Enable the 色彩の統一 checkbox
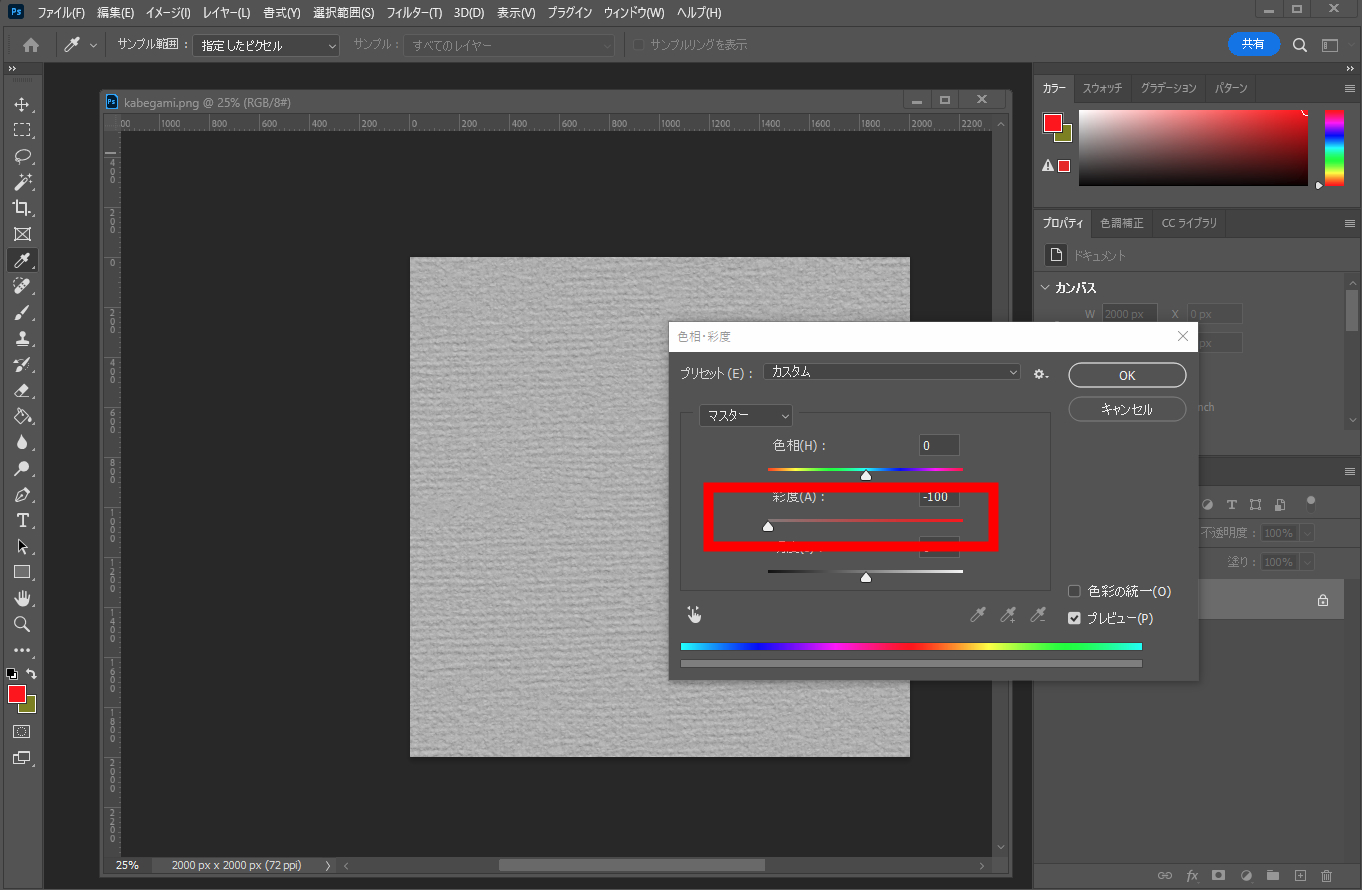This screenshot has width=1362, height=890. [x=1074, y=591]
